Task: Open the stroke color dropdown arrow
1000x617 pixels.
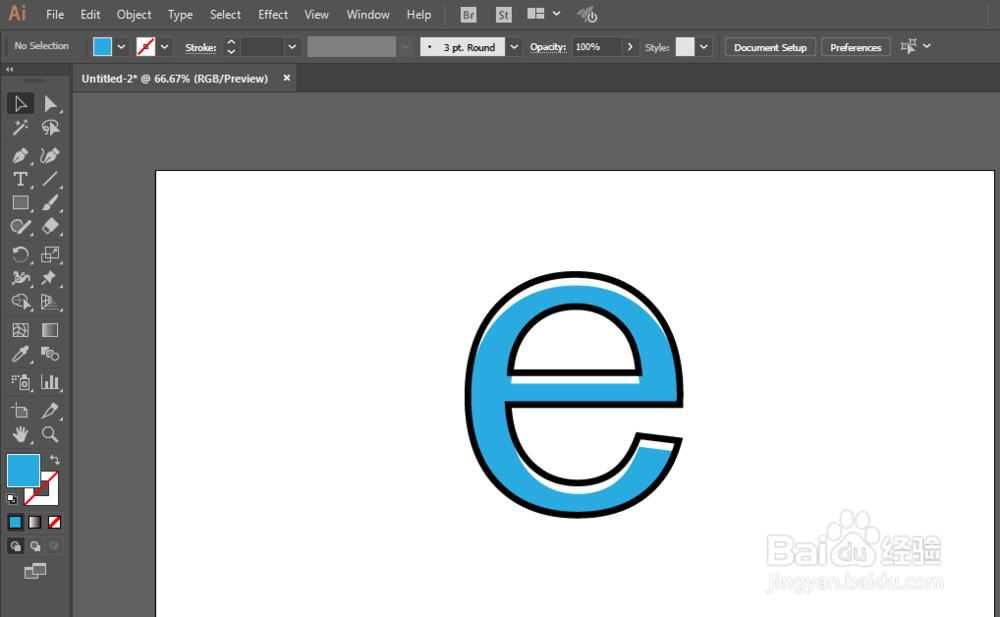Action: 165,47
